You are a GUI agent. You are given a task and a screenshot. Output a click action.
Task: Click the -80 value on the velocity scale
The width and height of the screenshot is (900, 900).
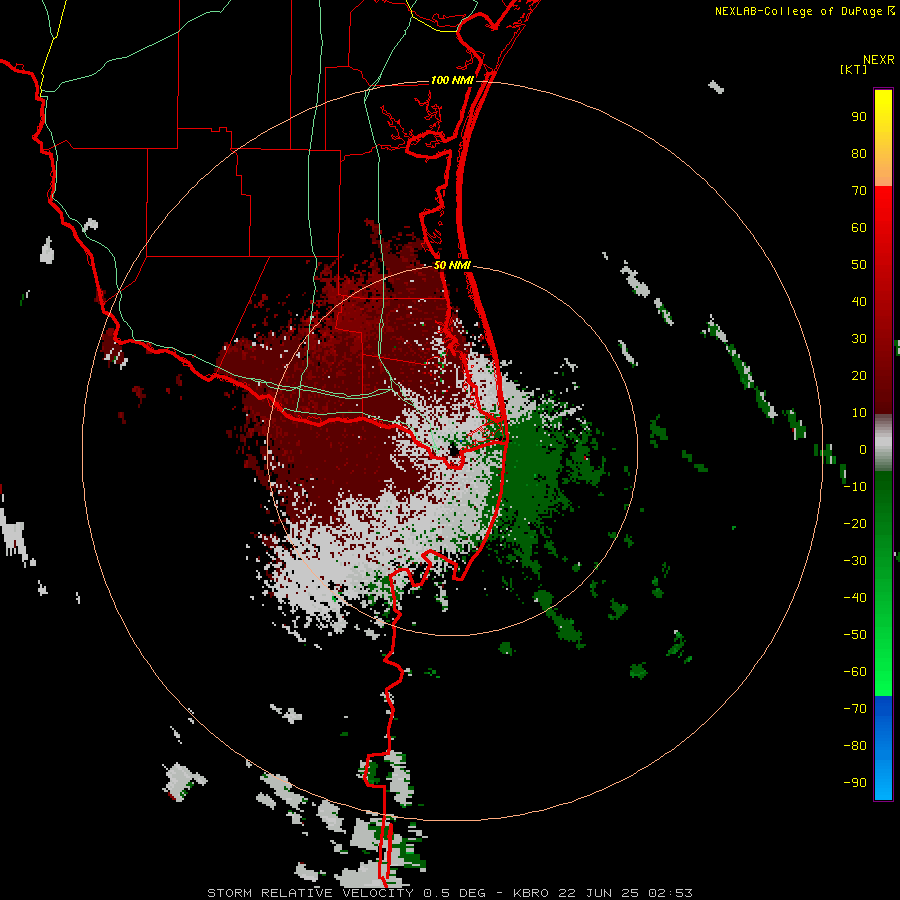[x=855, y=746]
